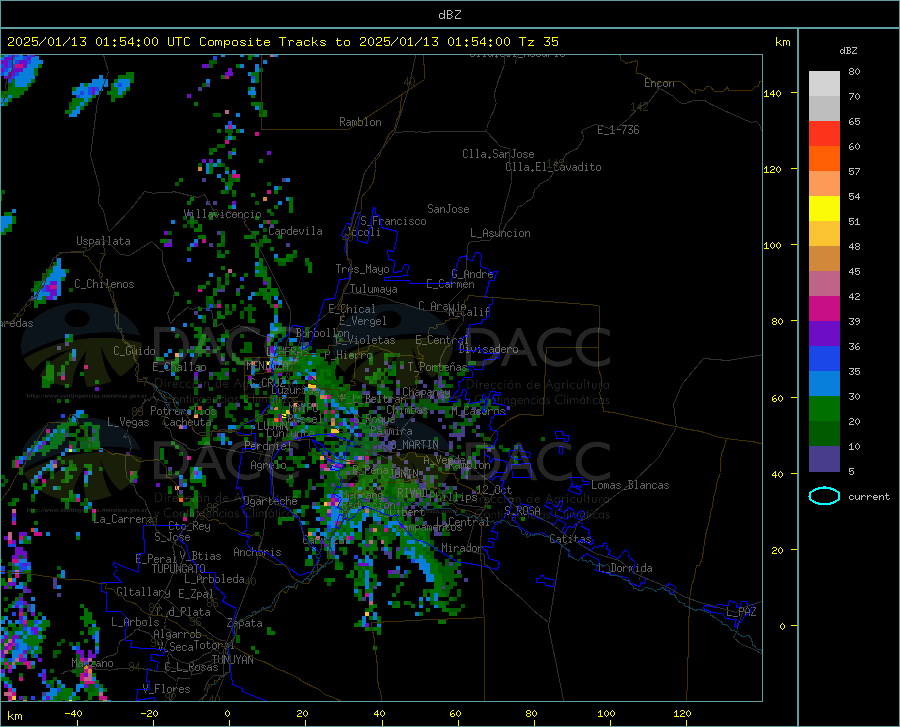Click the Uspallata map label
The width and height of the screenshot is (900, 727).
[103, 241]
